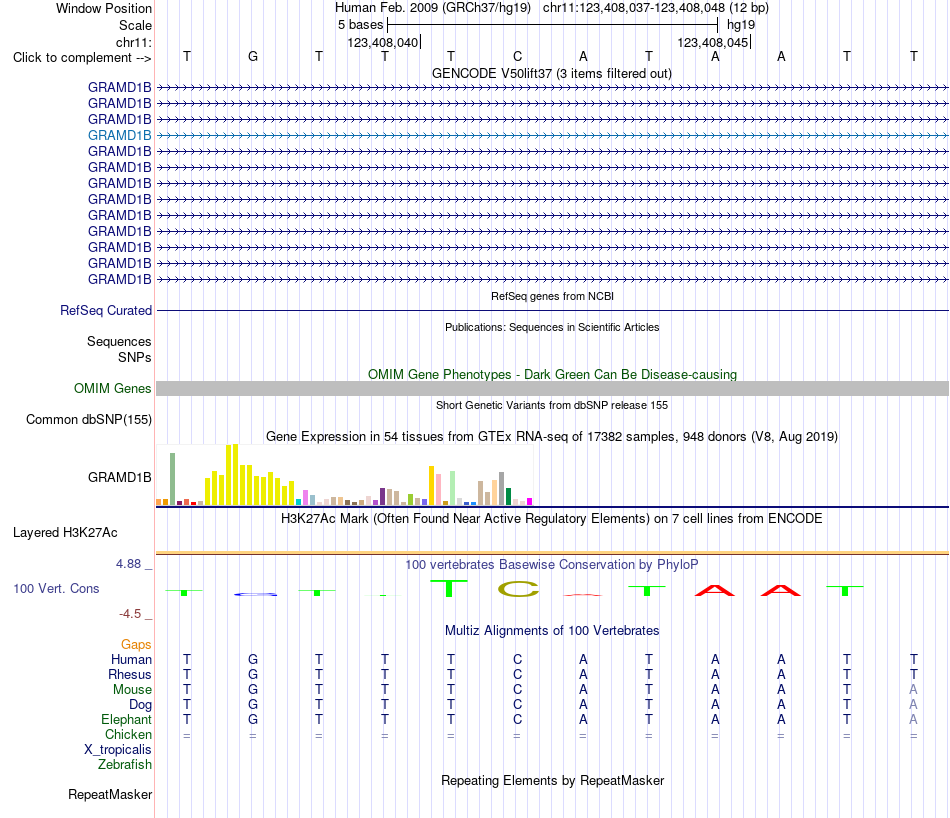Click the 4.88 PhyloP upper limit value
Image resolution: width=950 pixels, height=818 pixels.
coord(128,564)
